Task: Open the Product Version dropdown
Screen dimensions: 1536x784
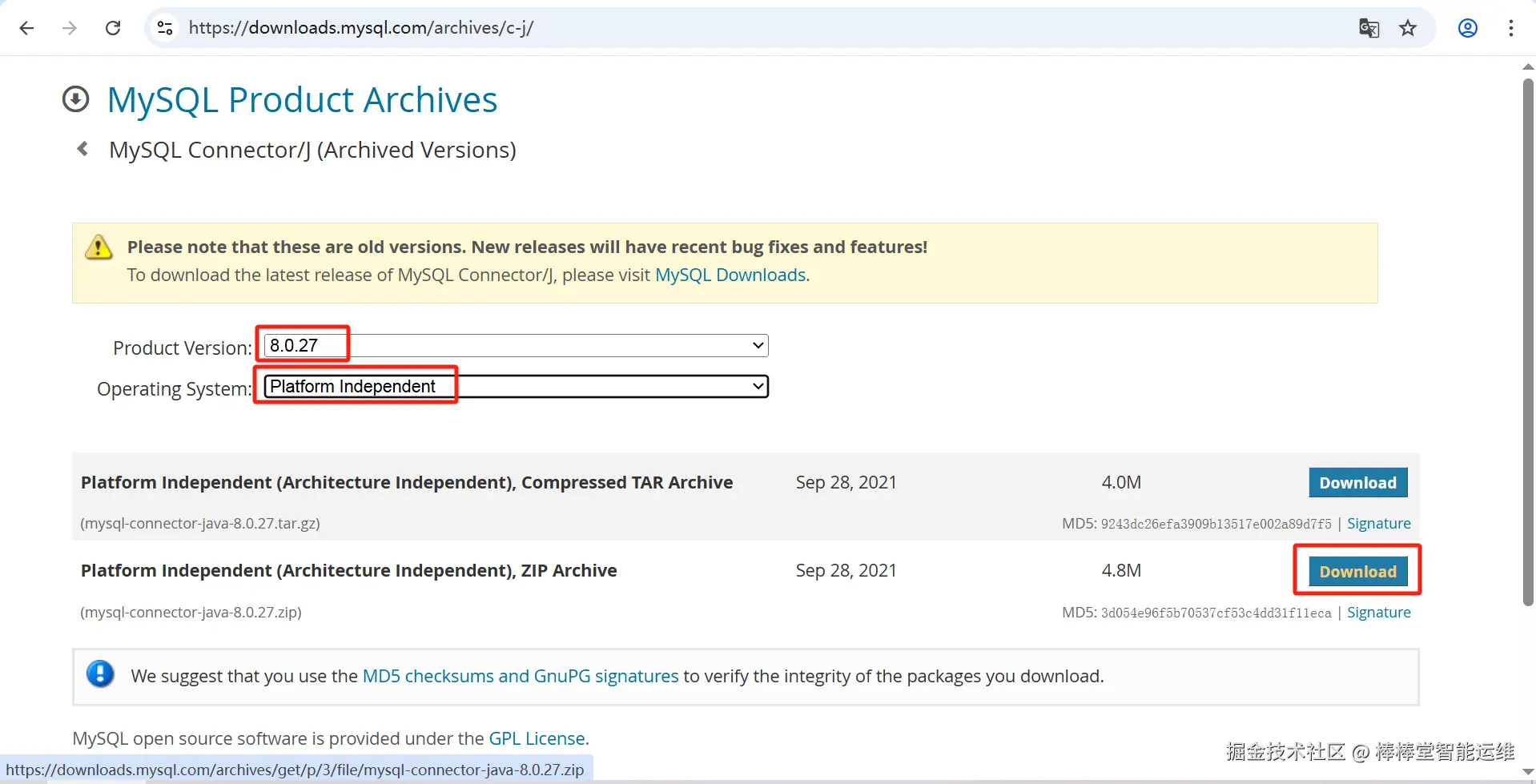Action: tap(516, 345)
